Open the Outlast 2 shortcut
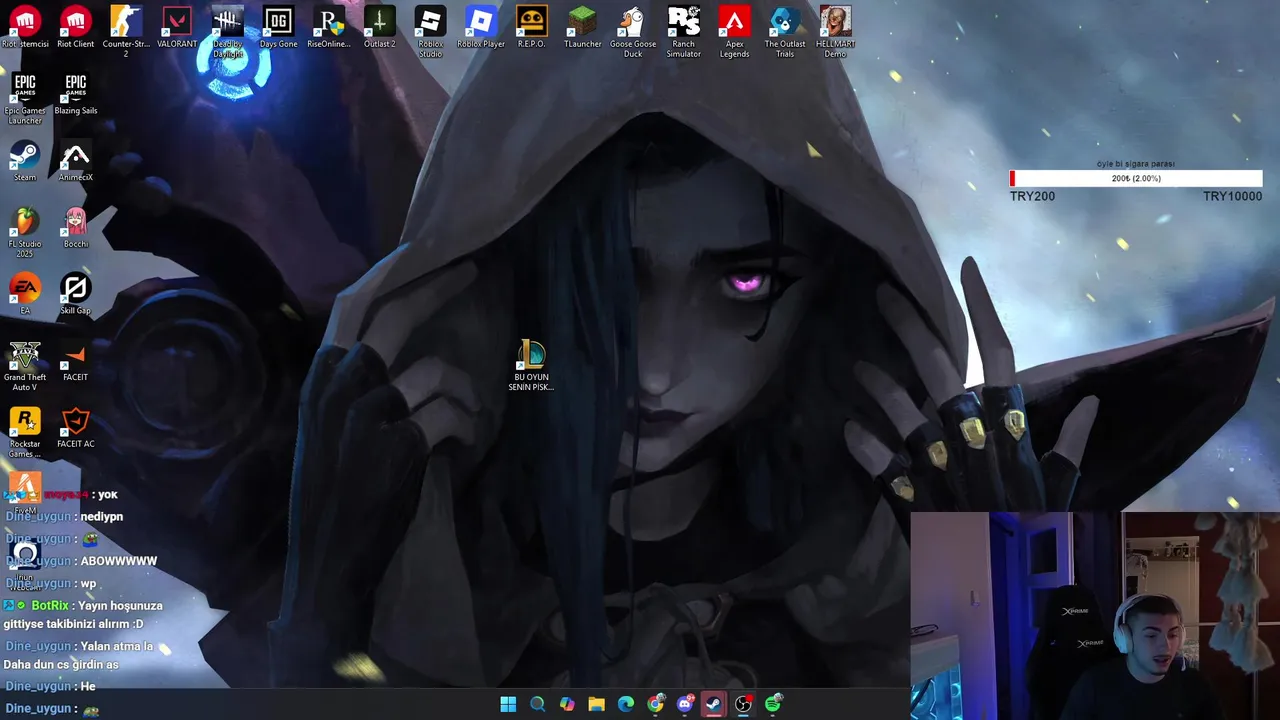Viewport: 1280px width, 720px height. tap(379, 27)
